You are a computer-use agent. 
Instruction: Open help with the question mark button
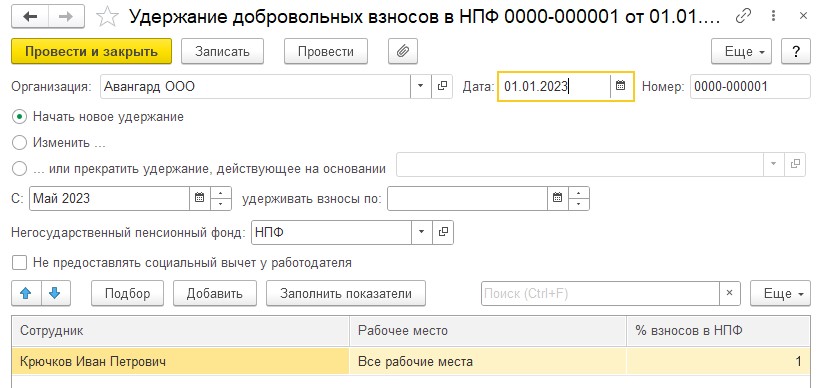[796, 52]
